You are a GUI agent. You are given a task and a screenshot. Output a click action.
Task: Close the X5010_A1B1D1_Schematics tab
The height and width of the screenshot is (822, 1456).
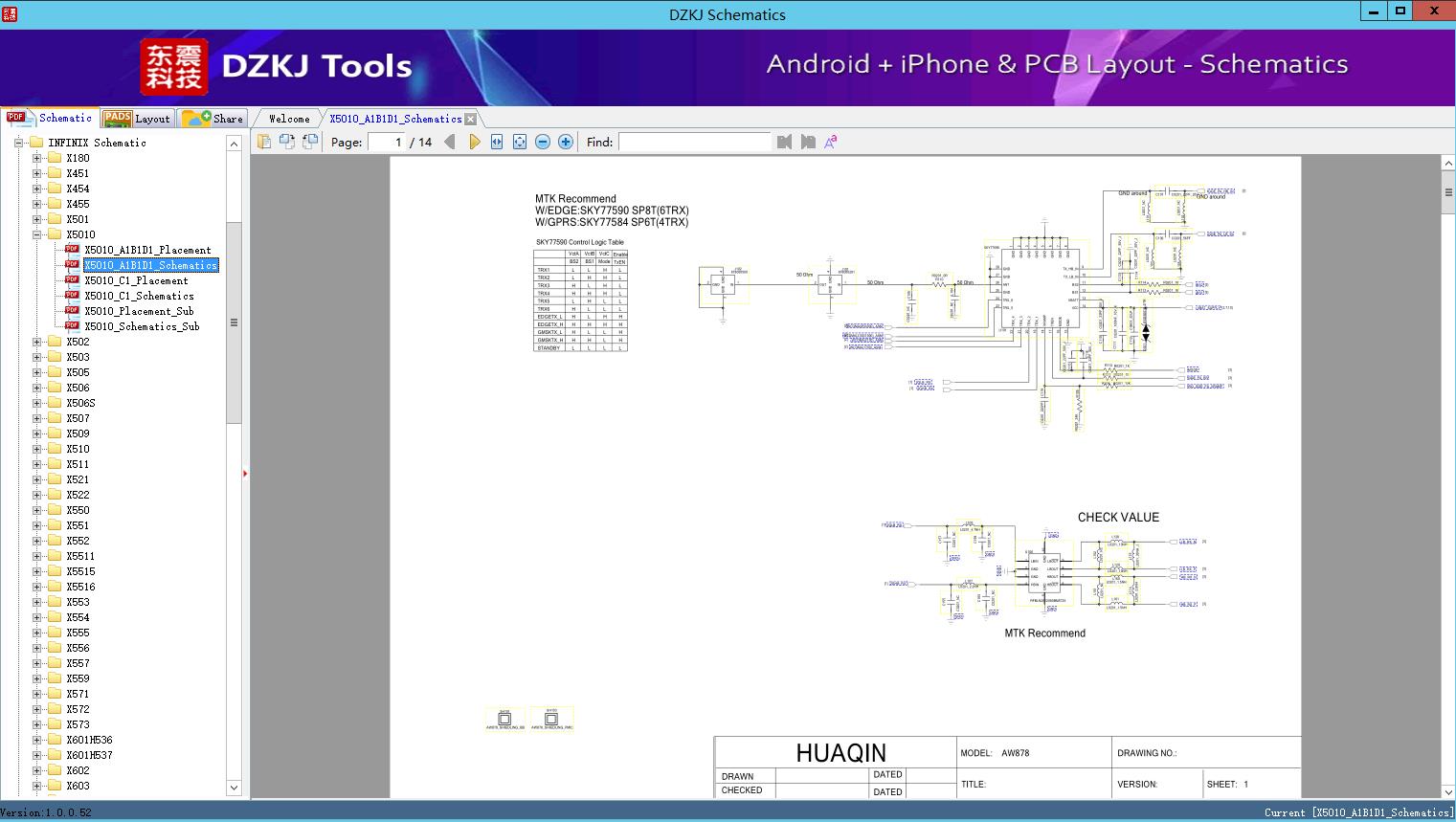click(x=471, y=120)
